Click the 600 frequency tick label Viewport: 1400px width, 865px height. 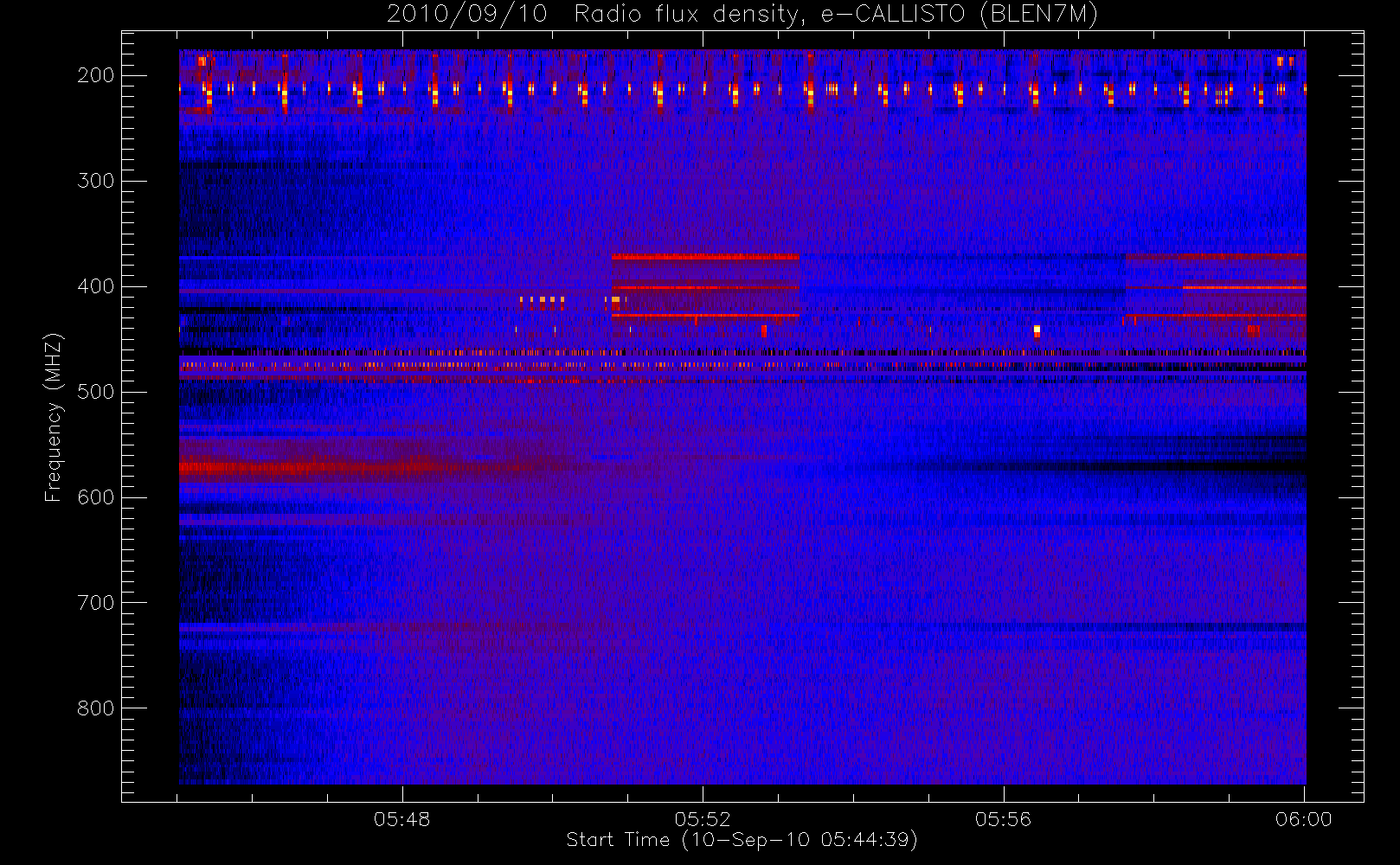[x=96, y=497]
